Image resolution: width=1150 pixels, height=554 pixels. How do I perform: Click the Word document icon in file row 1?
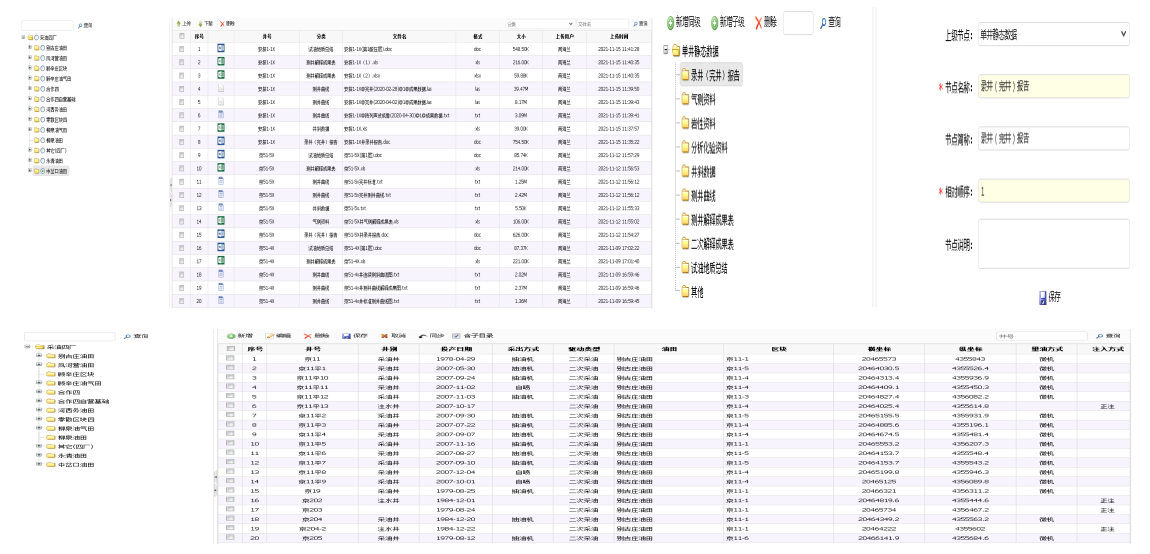(x=220, y=48)
